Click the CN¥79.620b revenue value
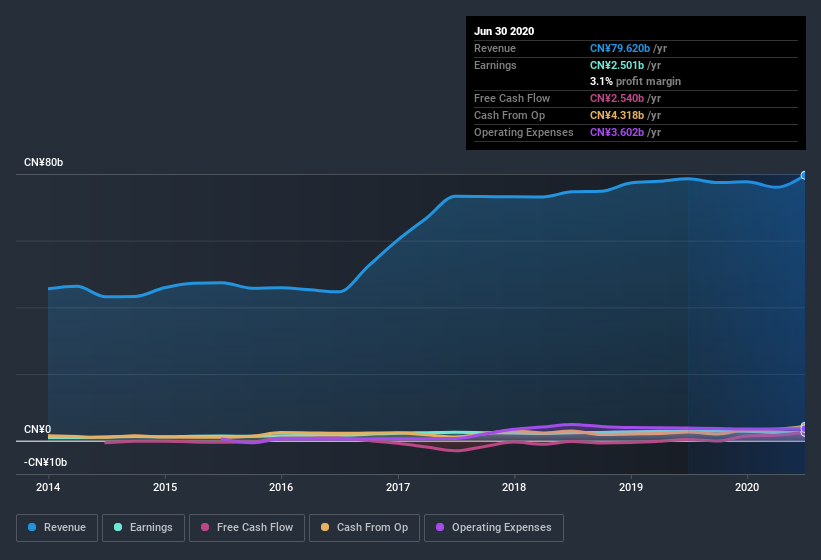 tap(620, 49)
